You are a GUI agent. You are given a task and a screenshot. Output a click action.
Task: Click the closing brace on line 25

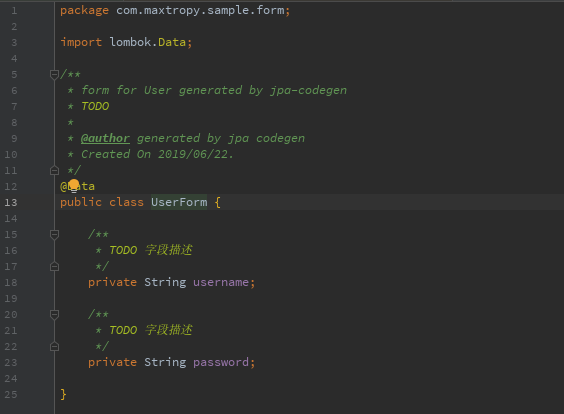(x=63, y=394)
